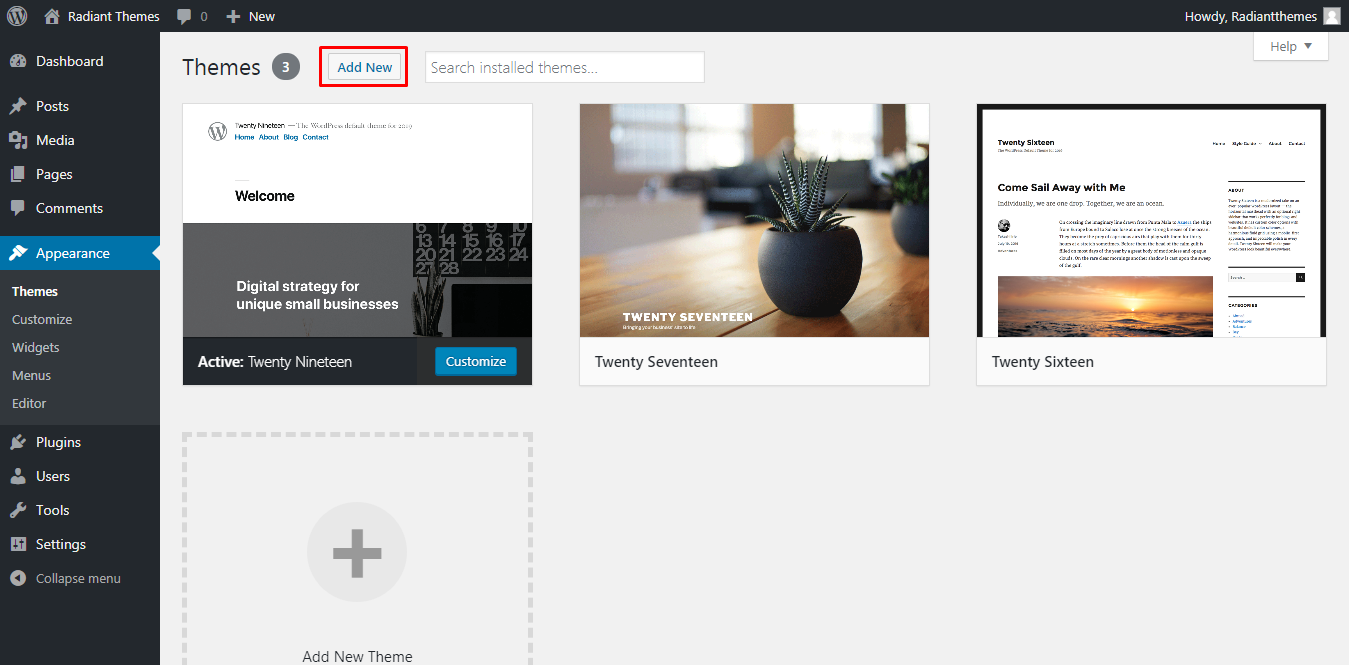Click the user avatar icon at top right
Screen dimensions: 1349x665
point(1331,16)
